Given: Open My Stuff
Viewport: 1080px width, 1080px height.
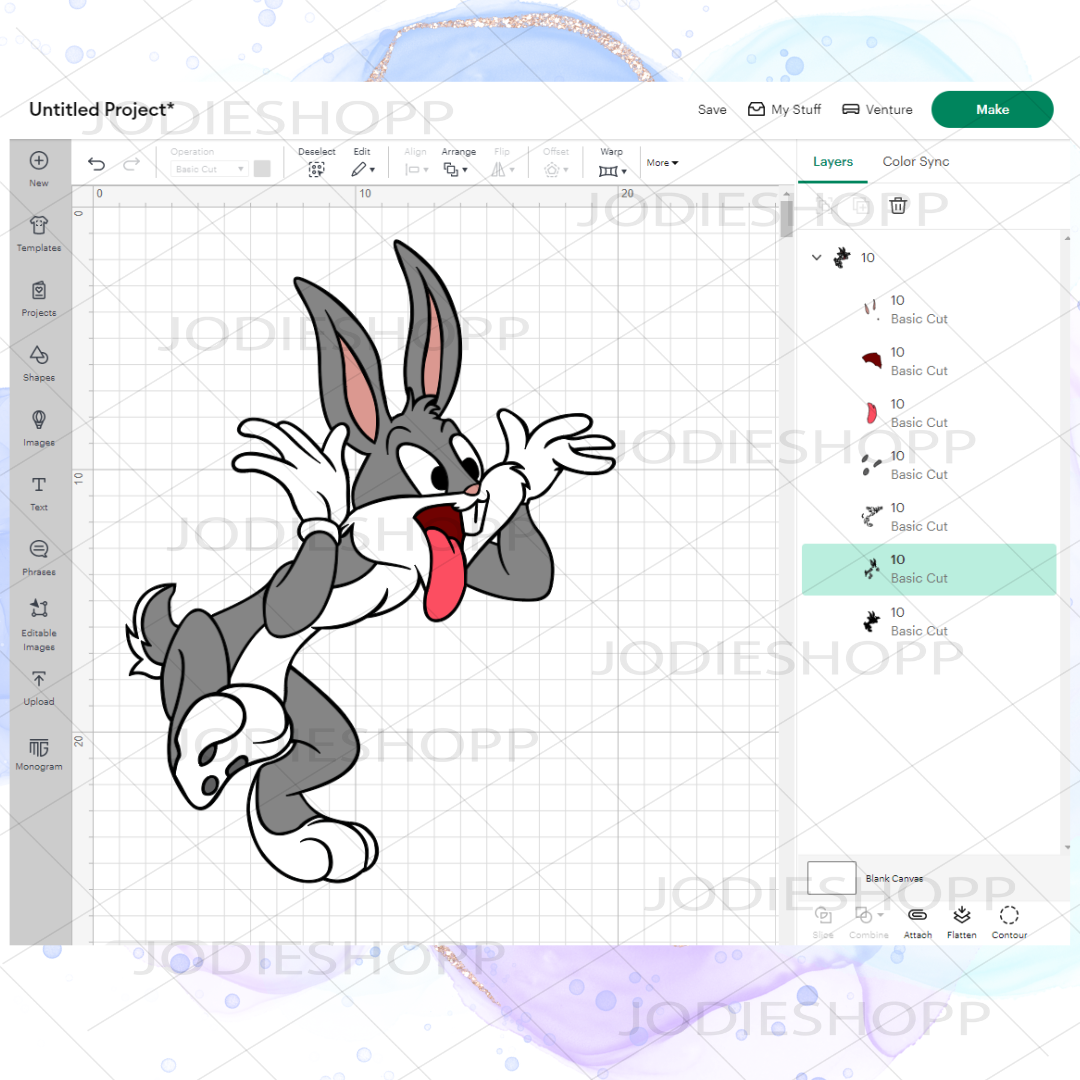Looking at the screenshot, I should tap(785, 110).
